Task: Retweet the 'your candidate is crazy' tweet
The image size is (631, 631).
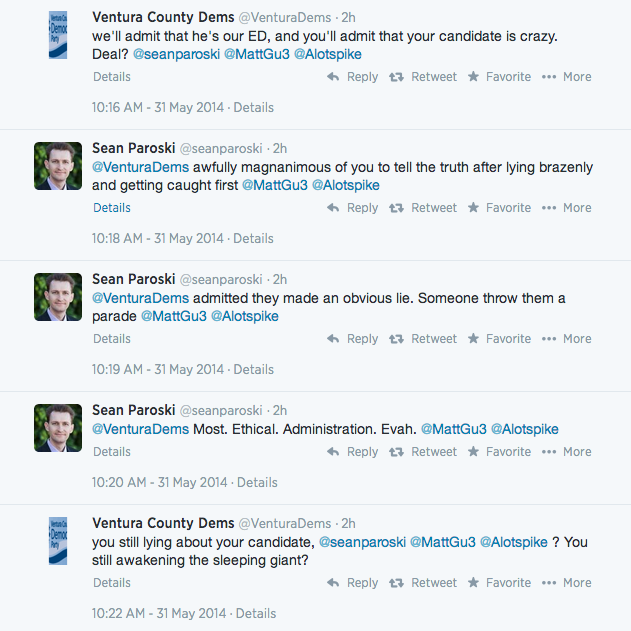Action: click(x=423, y=77)
